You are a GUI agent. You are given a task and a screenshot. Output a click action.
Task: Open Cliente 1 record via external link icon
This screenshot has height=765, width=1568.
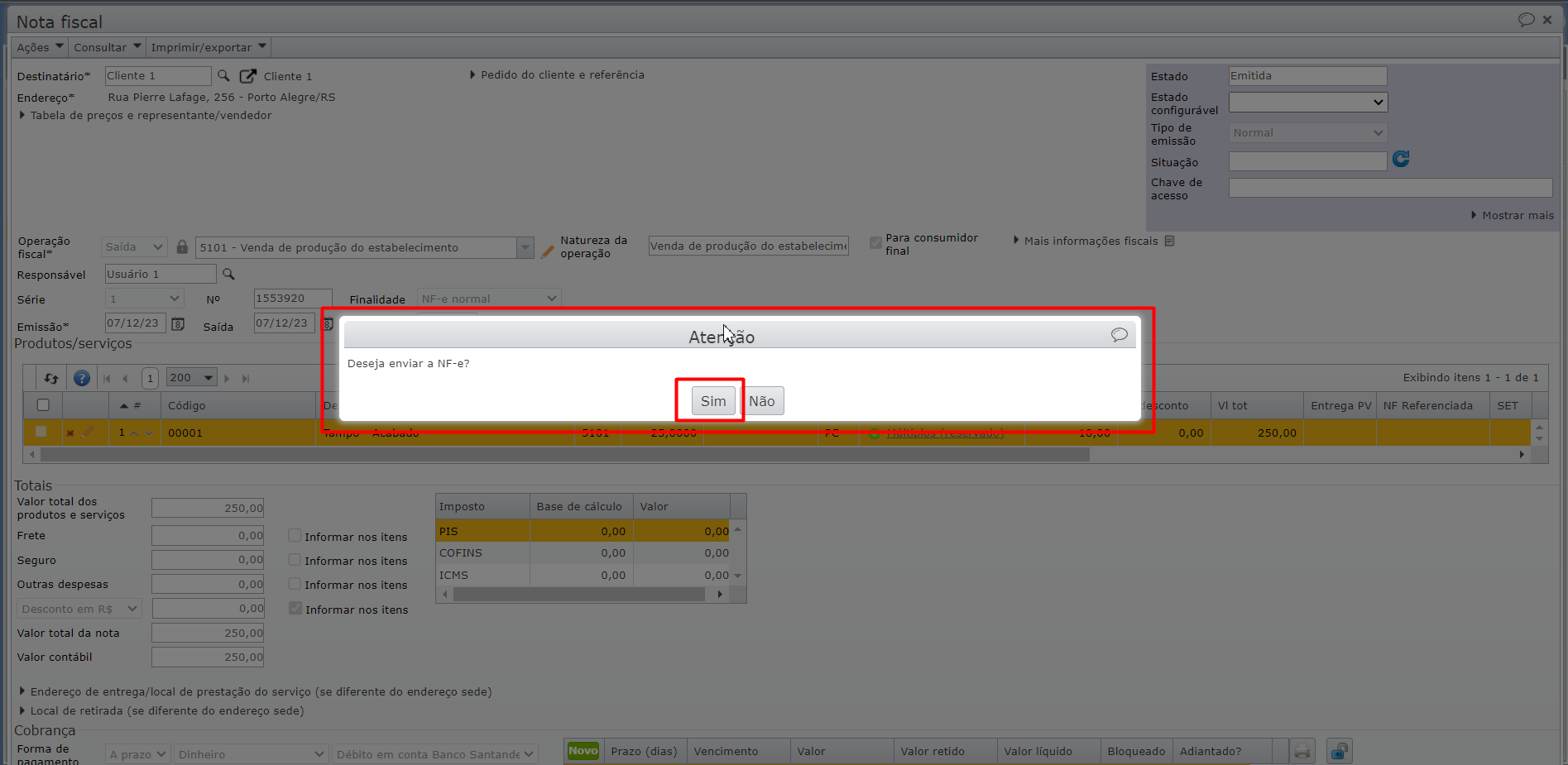click(x=247, y=76)
